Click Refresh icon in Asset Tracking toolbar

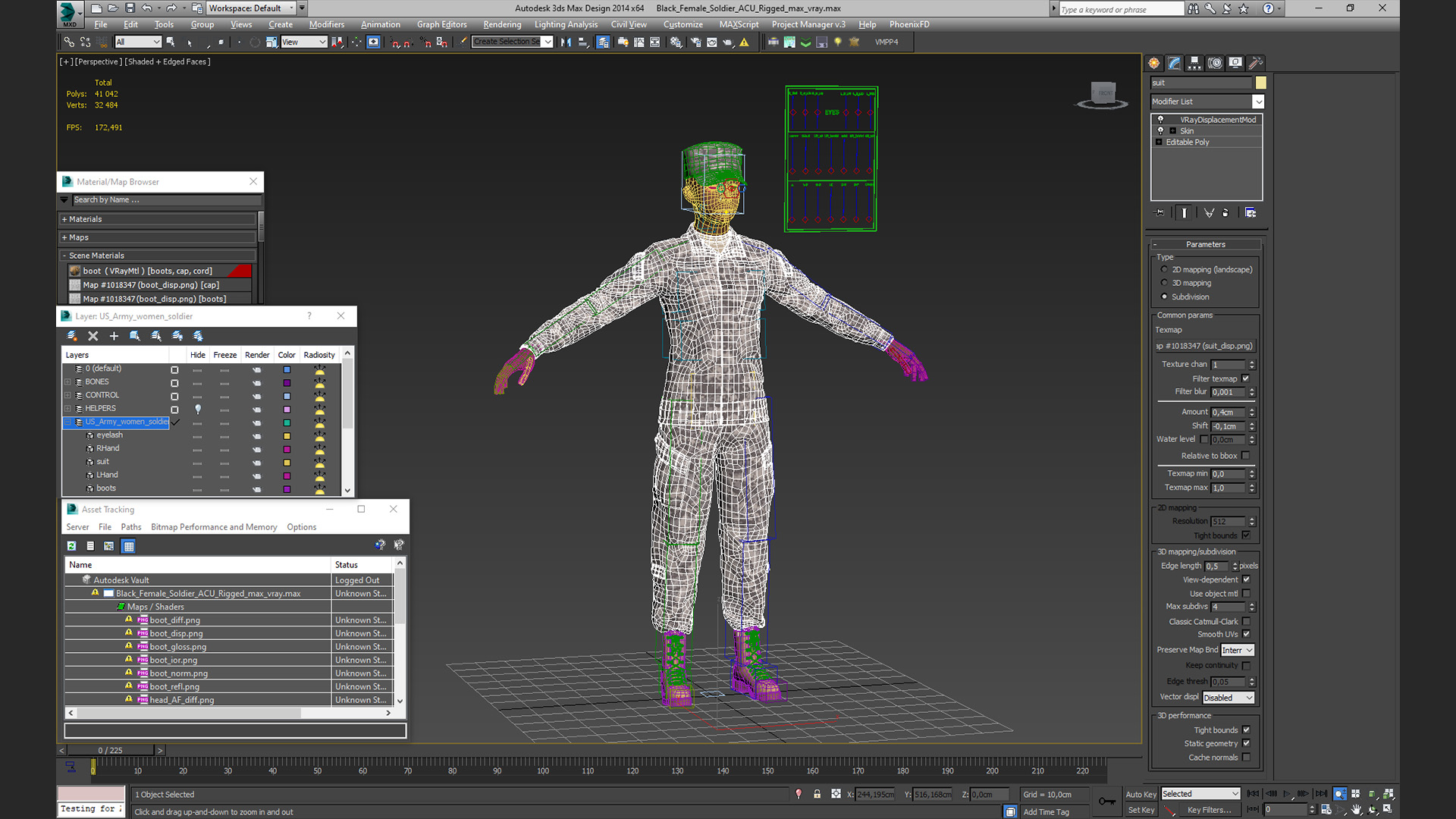point(71,546)
